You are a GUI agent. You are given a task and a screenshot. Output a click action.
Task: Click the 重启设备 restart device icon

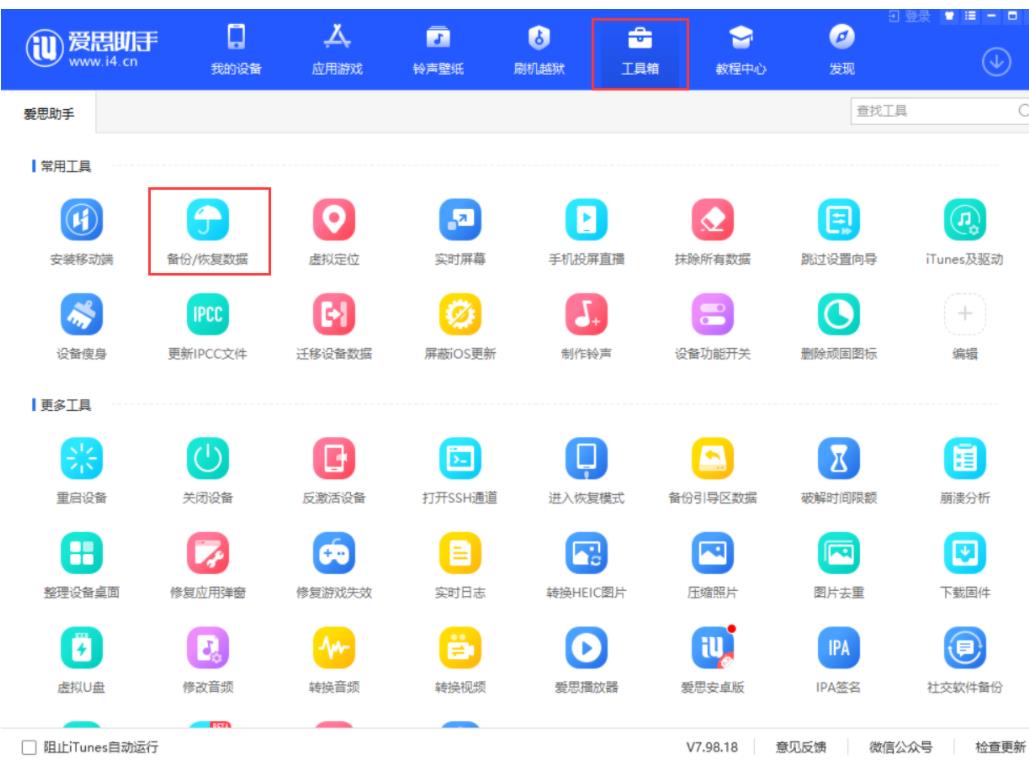coord(81,460)
